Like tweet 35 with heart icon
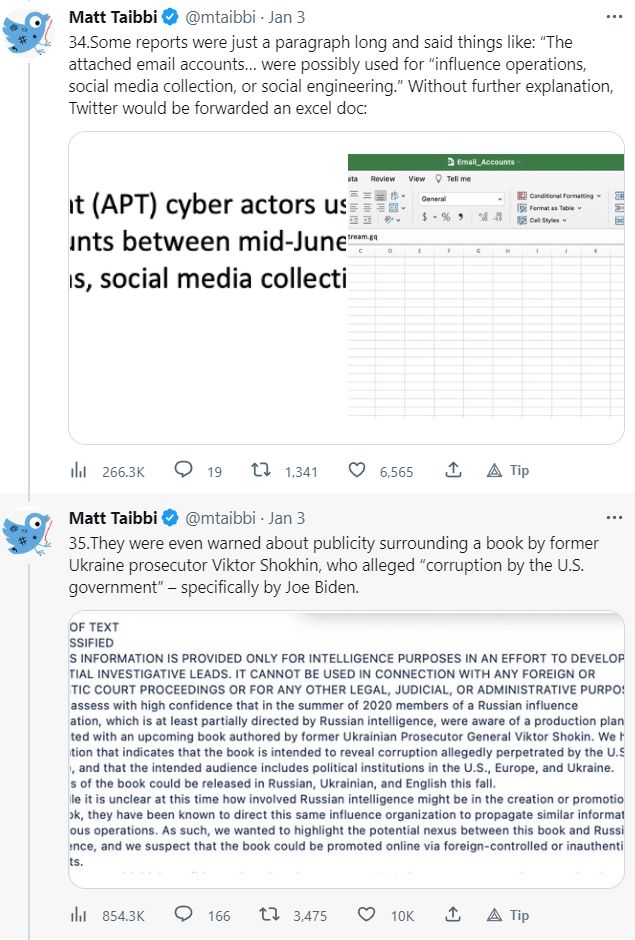The image size is (635, 940). click(366, 915)
